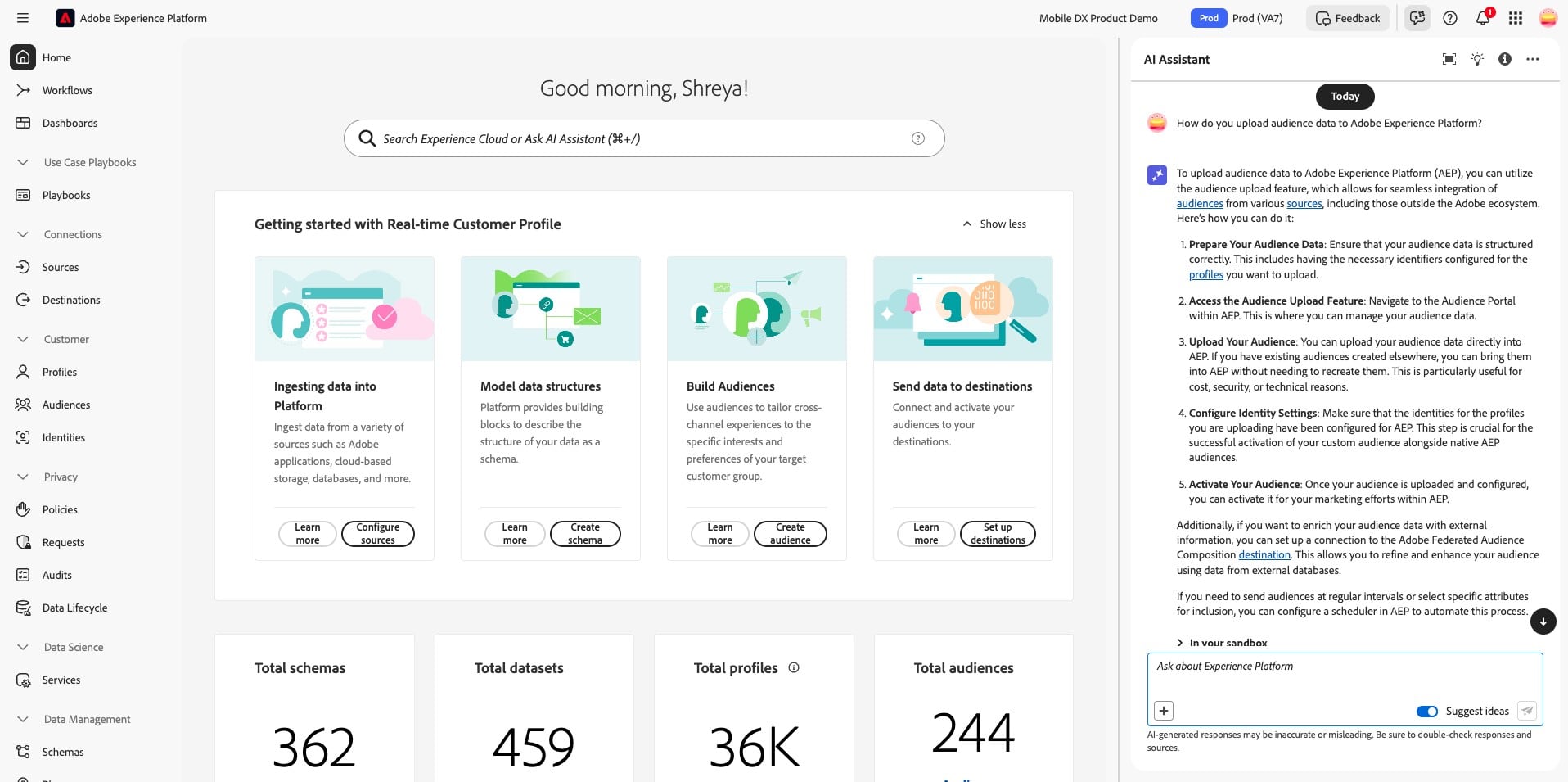Click the Schemas icon in sidebar

click(23, 752)
